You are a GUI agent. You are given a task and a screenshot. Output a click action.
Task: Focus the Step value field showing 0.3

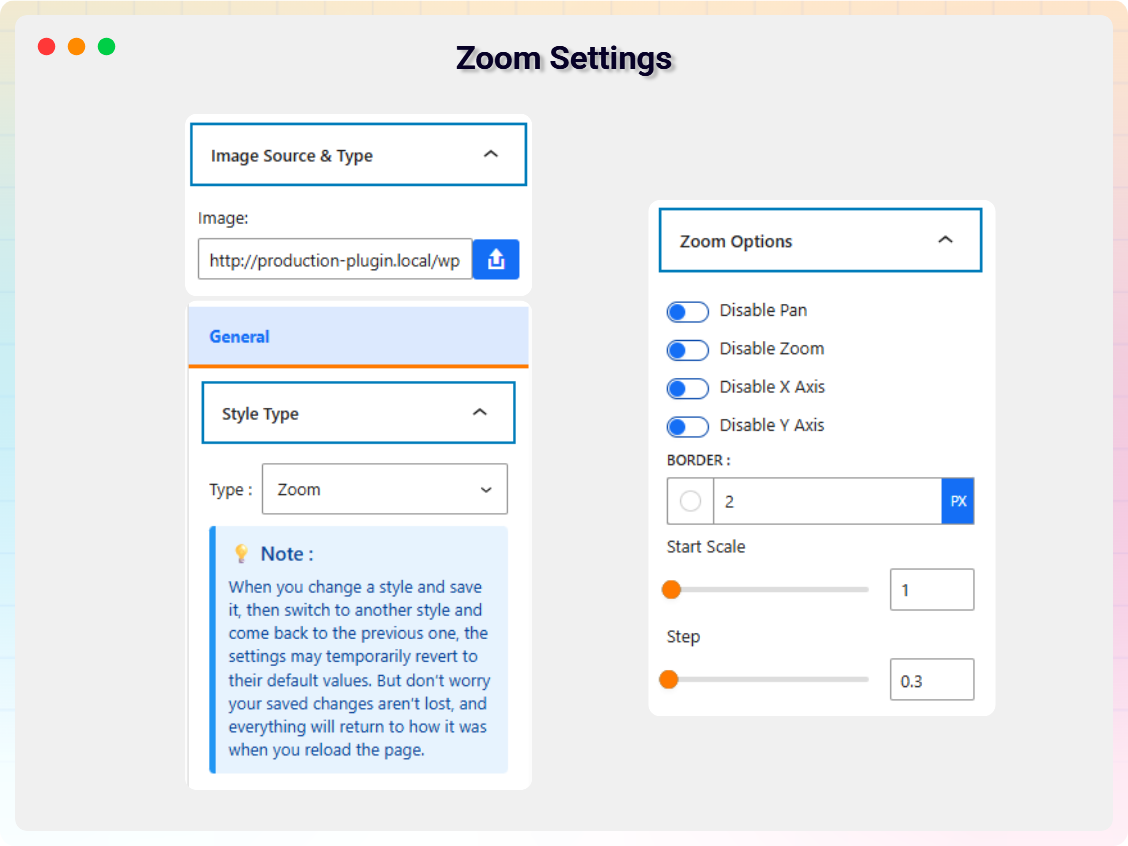931,681
